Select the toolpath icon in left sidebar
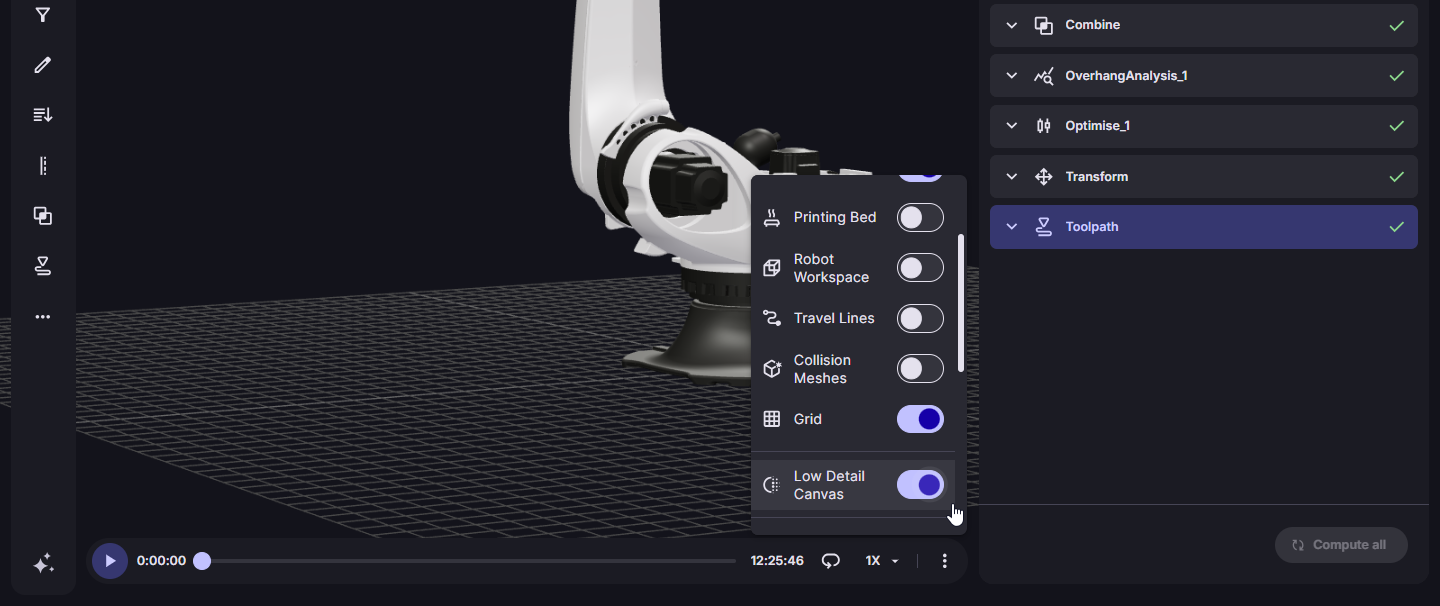1440x606 pixels. pyautogui.click(x=42, y=266)
